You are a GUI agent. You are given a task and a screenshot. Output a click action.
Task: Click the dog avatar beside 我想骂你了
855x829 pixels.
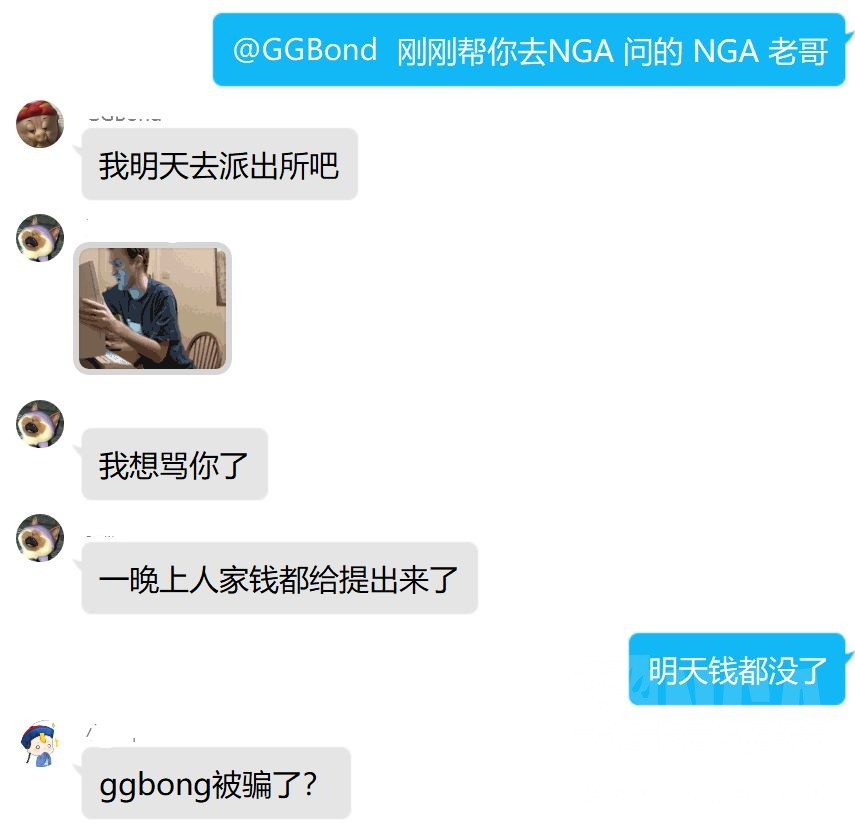pyautogui.click(x=40, y=424)
